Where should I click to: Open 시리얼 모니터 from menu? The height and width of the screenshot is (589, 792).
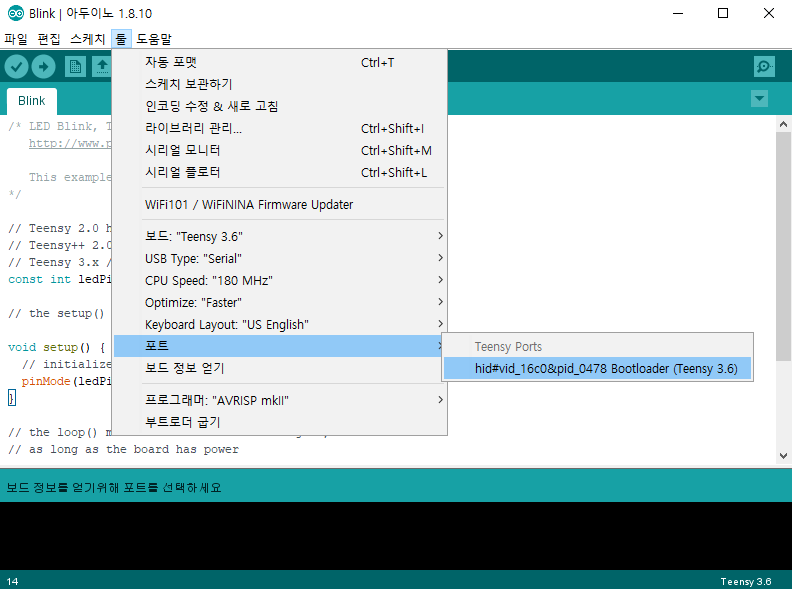280,150
